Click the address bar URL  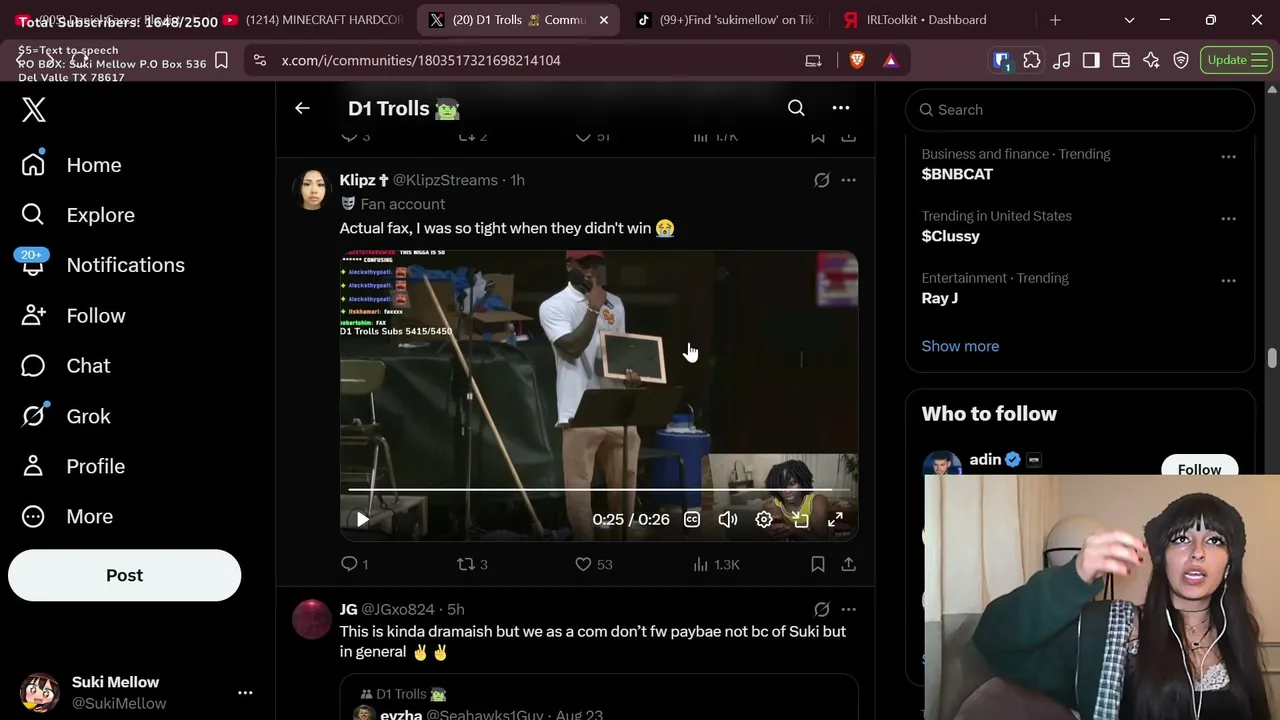(421, 60)
